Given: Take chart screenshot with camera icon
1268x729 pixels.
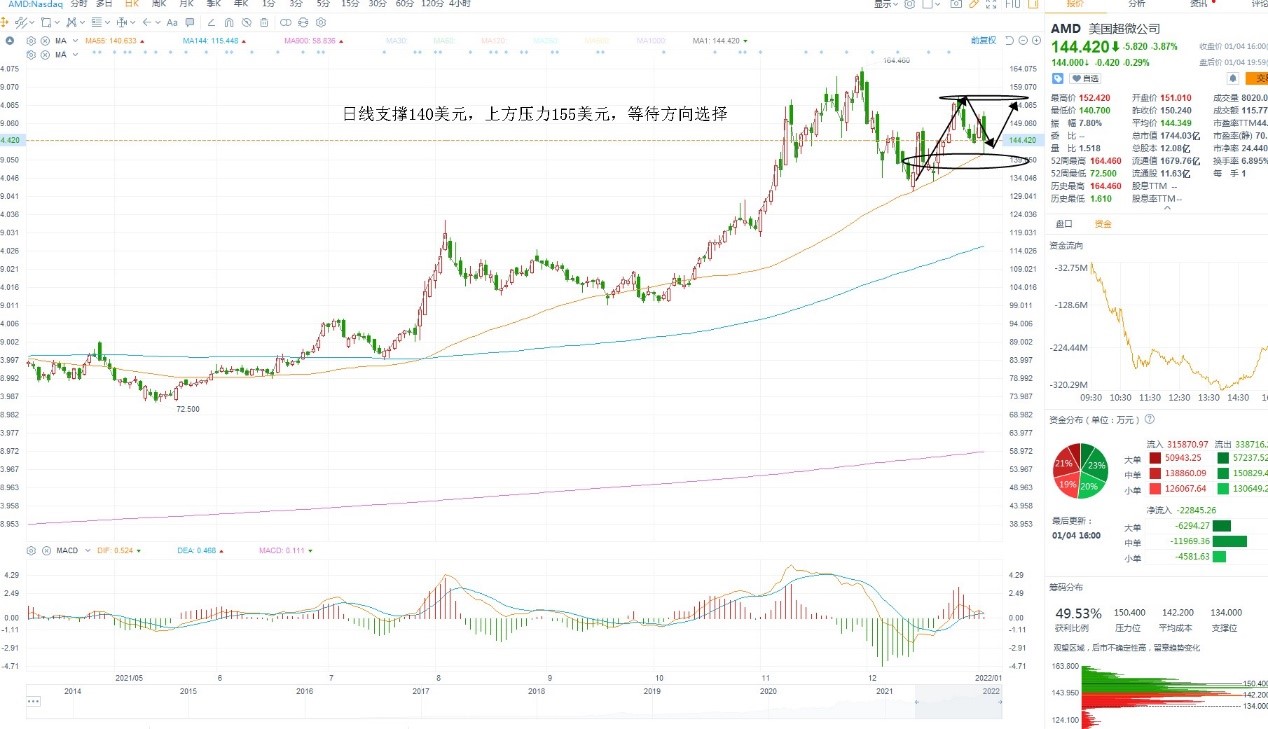Looking at the screenshot, I should pyautogui.click(x=956, y=4).
